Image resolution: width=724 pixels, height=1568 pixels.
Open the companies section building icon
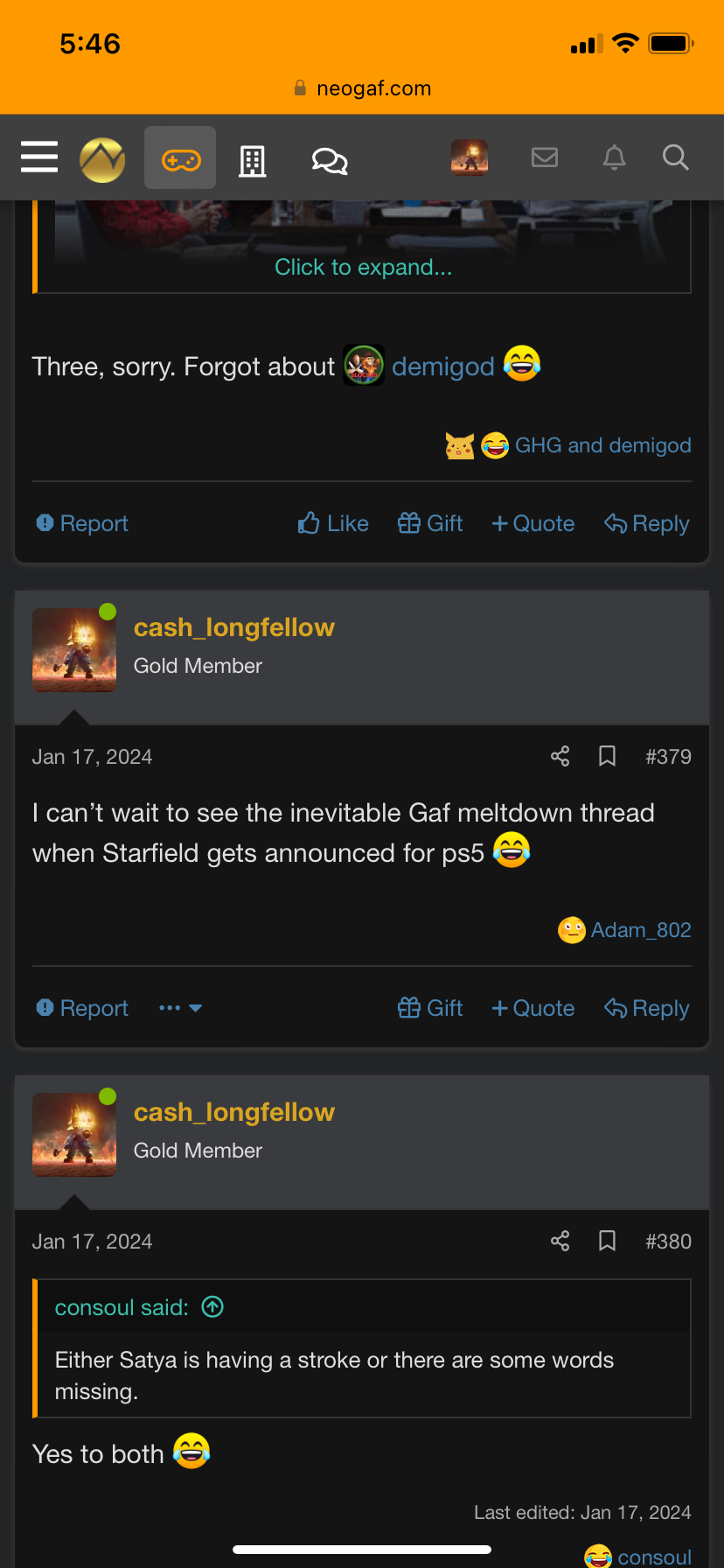[253, 157]
